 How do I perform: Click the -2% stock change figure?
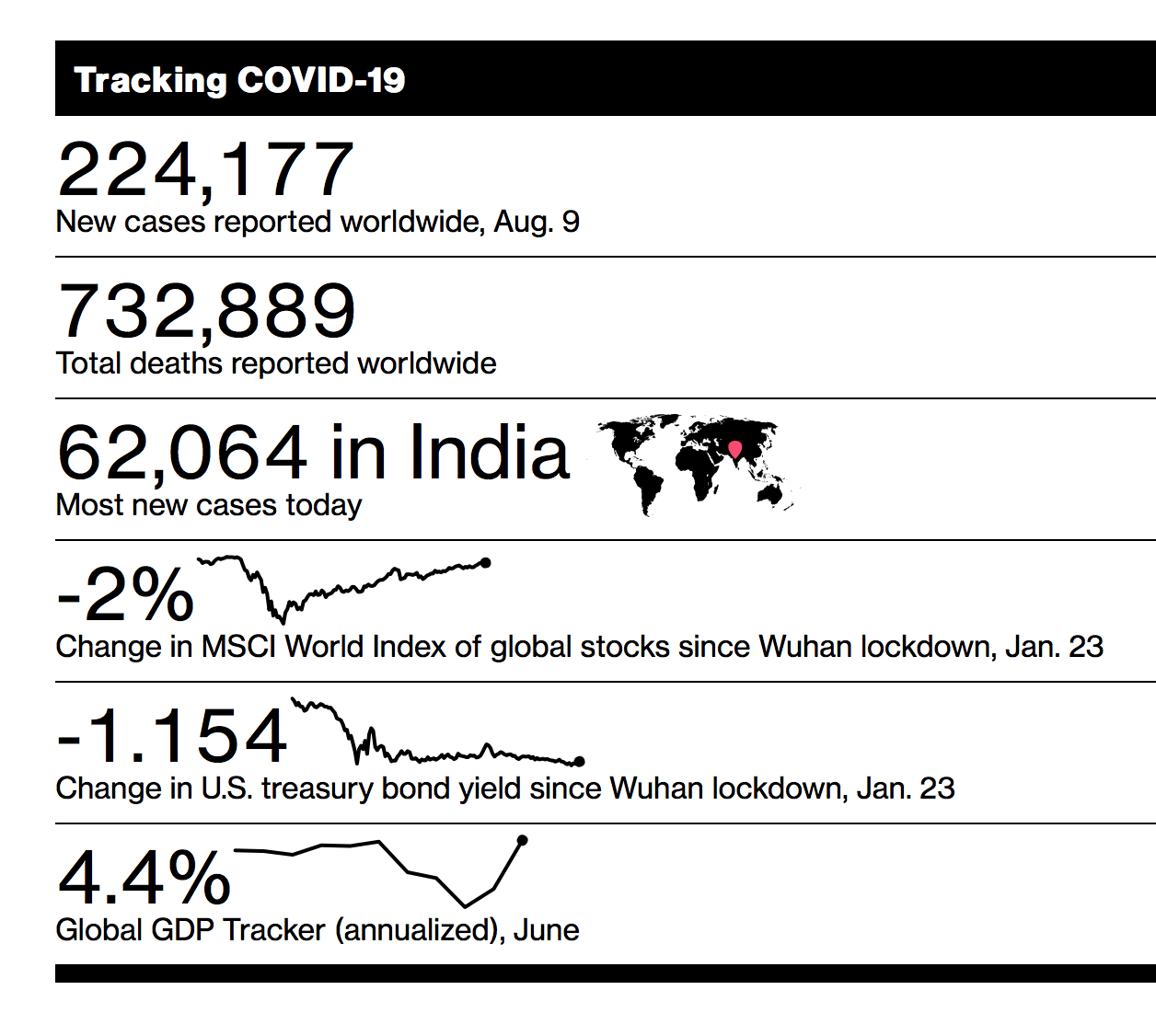[125, 594]
